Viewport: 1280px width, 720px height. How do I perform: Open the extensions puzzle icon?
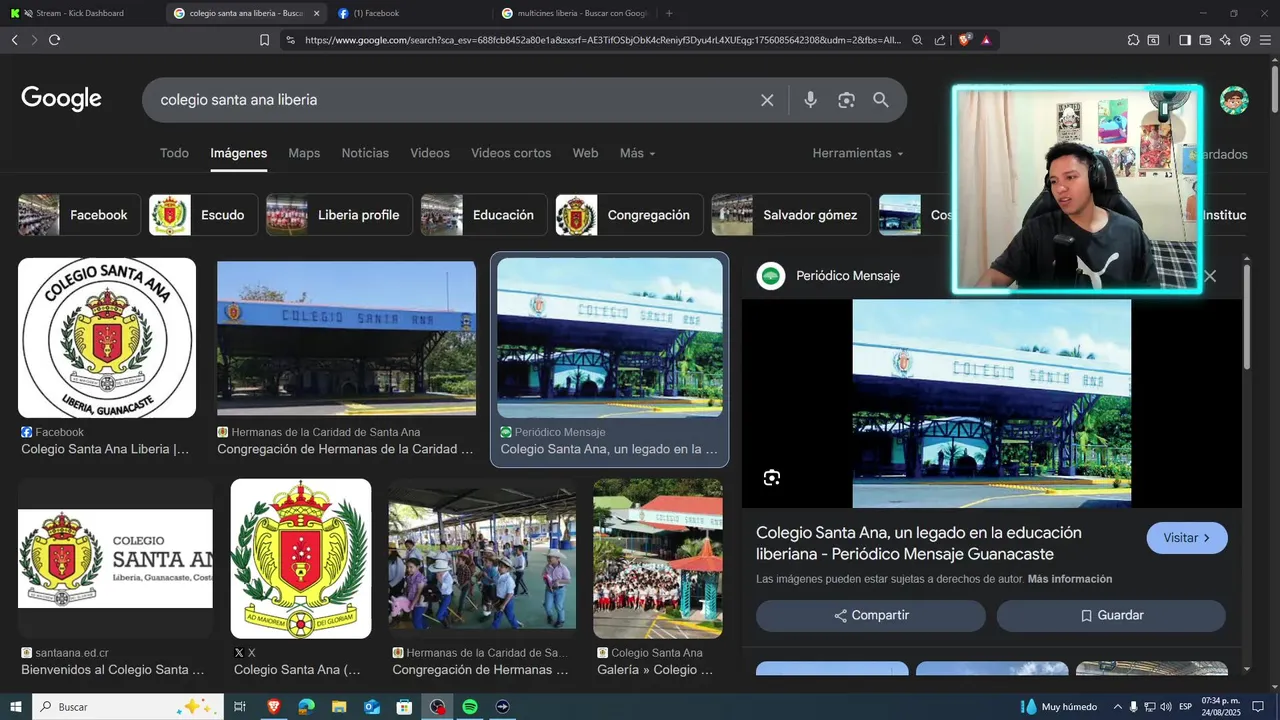coord(1133,40)
